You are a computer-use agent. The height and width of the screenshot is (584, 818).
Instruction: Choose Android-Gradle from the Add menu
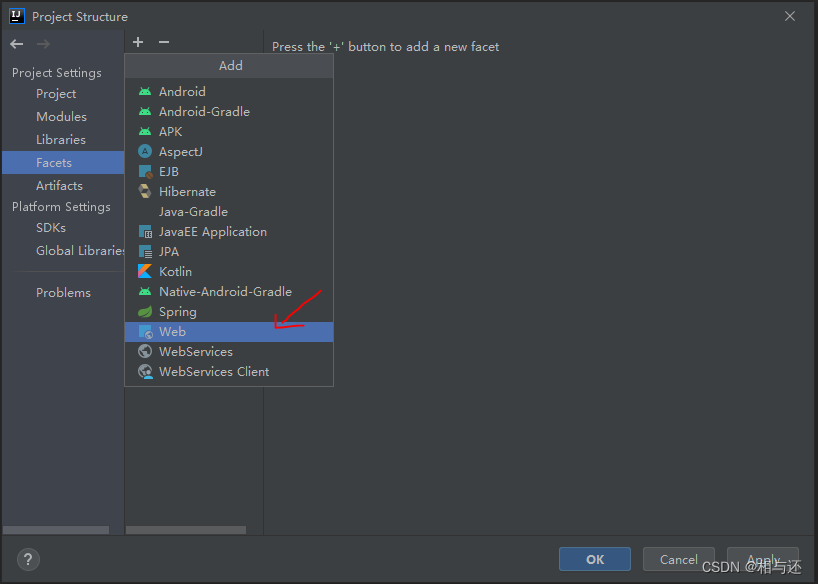[229, 112]
